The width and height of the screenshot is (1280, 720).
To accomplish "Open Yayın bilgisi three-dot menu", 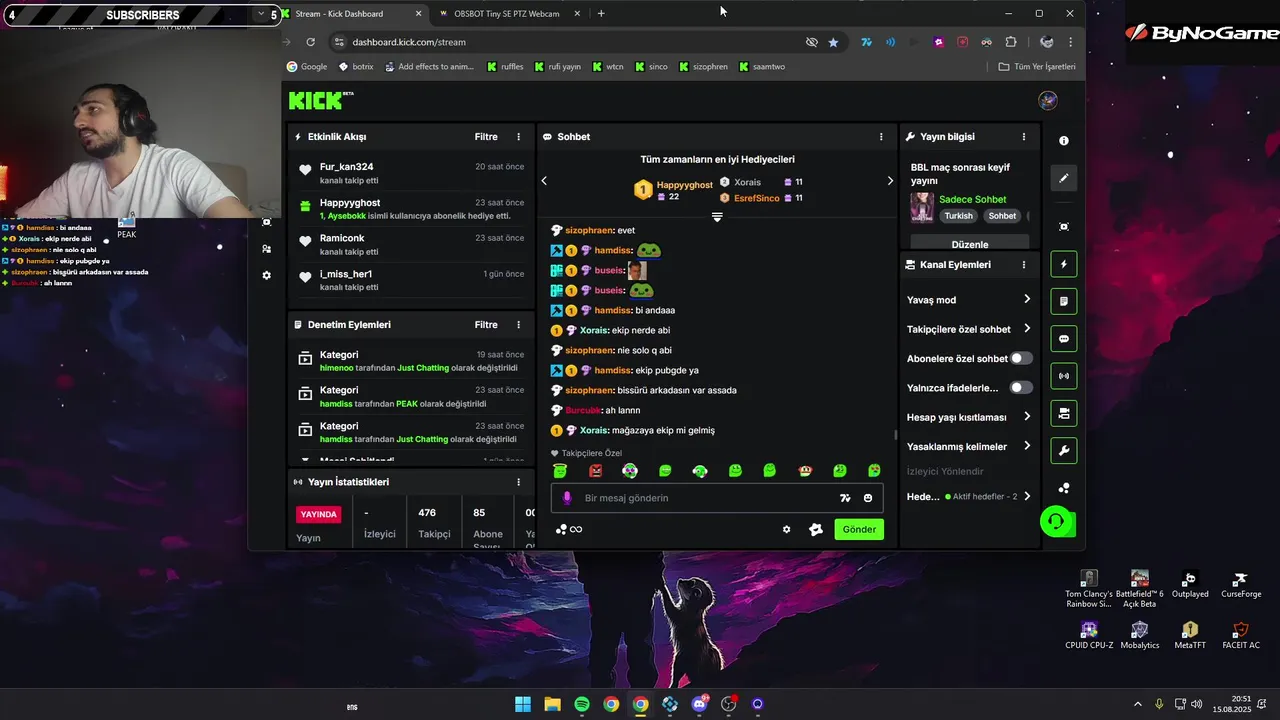I will [x=1023, y=137].
